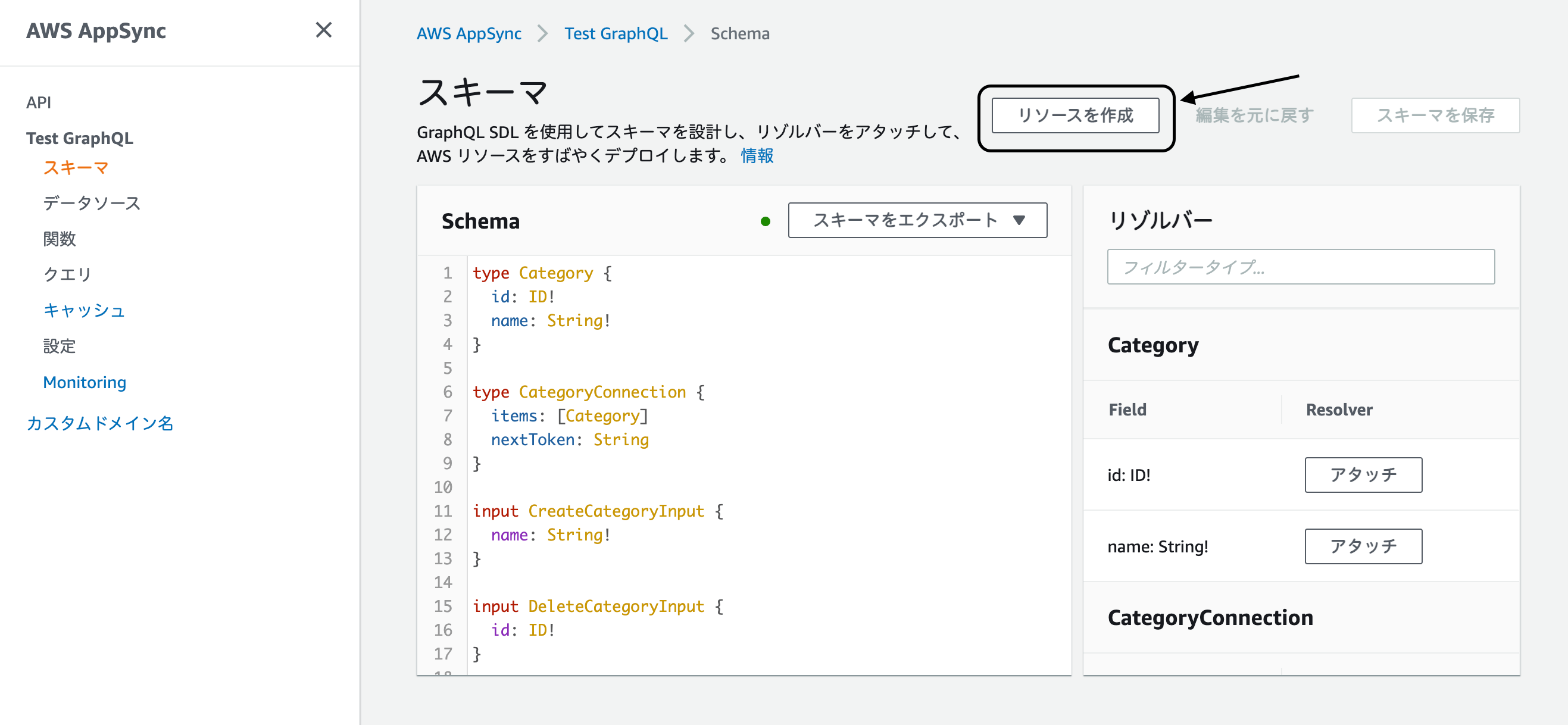Click line number 14 in gutter
The image size is (1568, 725).
point(443,583)
